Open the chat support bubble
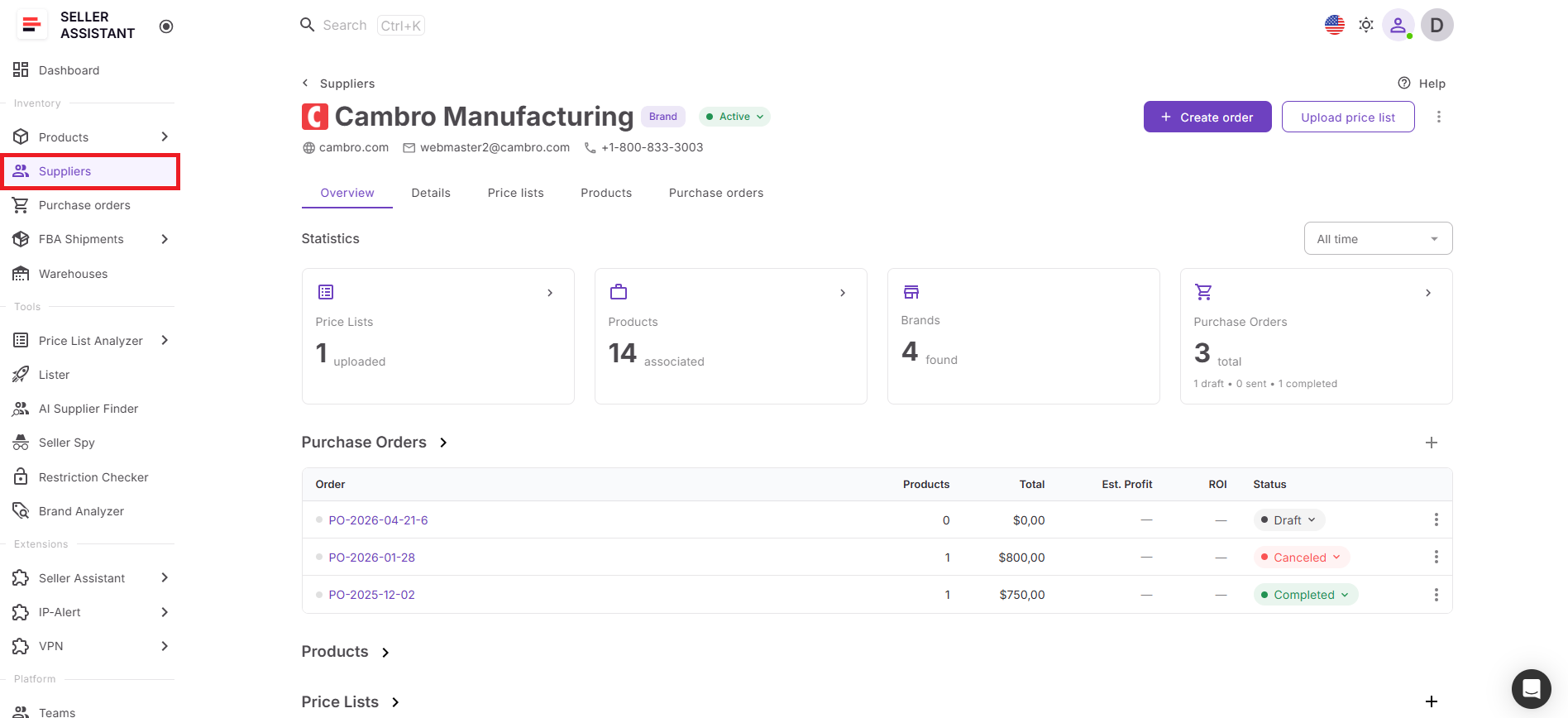1568x718 pixels. 1531,688
